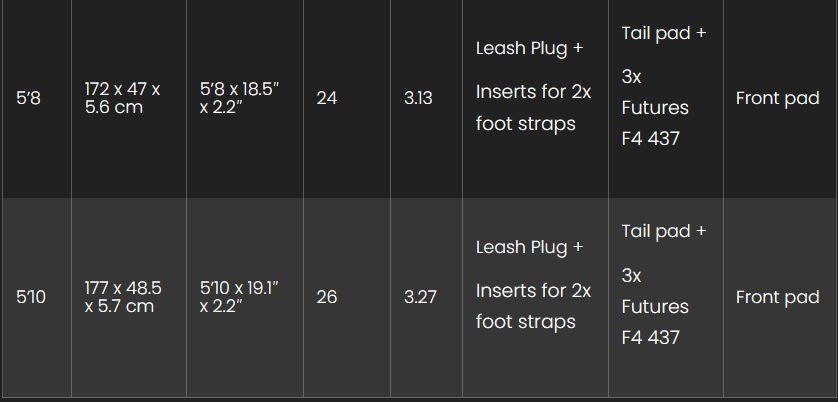Click Leash Plug + in the 5'10 row
The width and height of the screenshot is (838, 402).
[x=529, y=248]
